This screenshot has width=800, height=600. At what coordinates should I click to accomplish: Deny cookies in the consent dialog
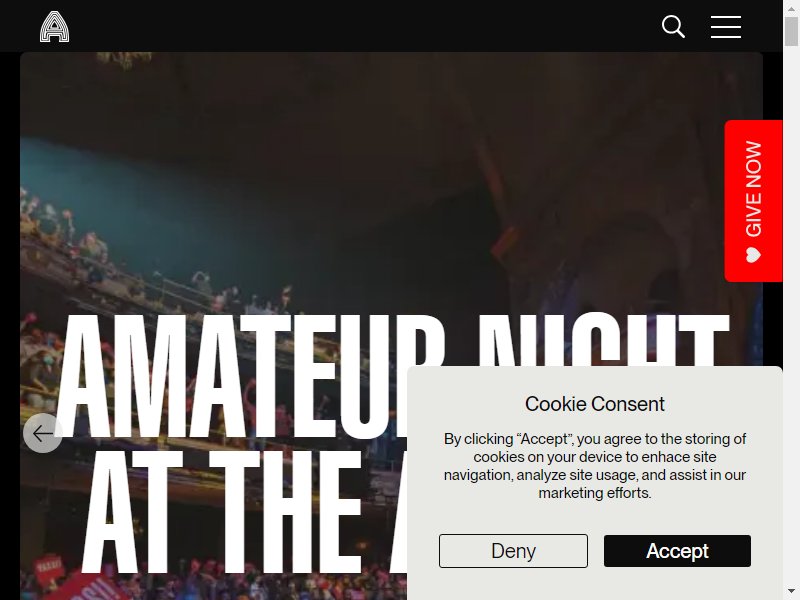click(x=513, y=551)
